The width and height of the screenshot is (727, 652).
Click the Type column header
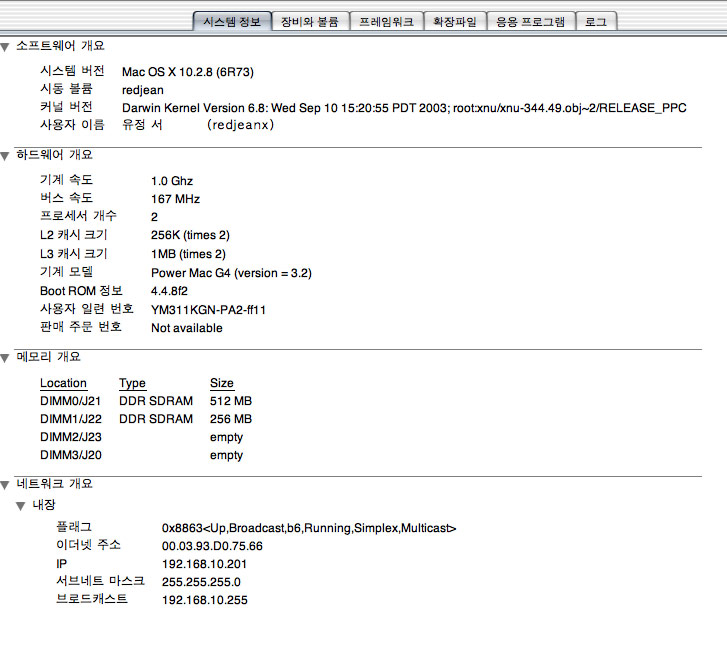click(132, 383)
